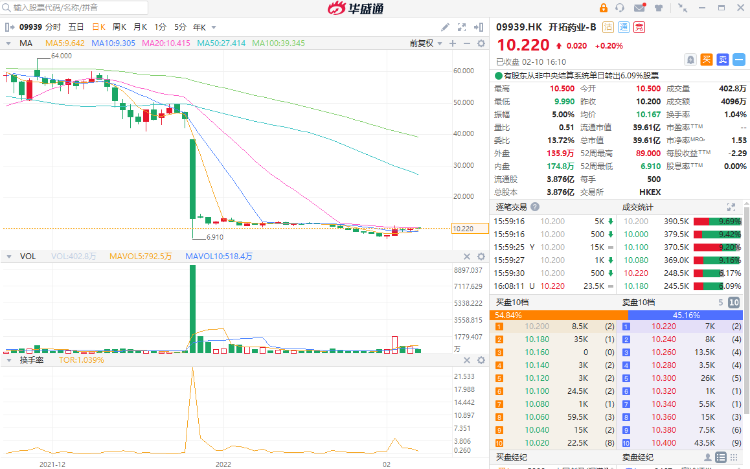Select the 五日 chart tab

(76, 27)
